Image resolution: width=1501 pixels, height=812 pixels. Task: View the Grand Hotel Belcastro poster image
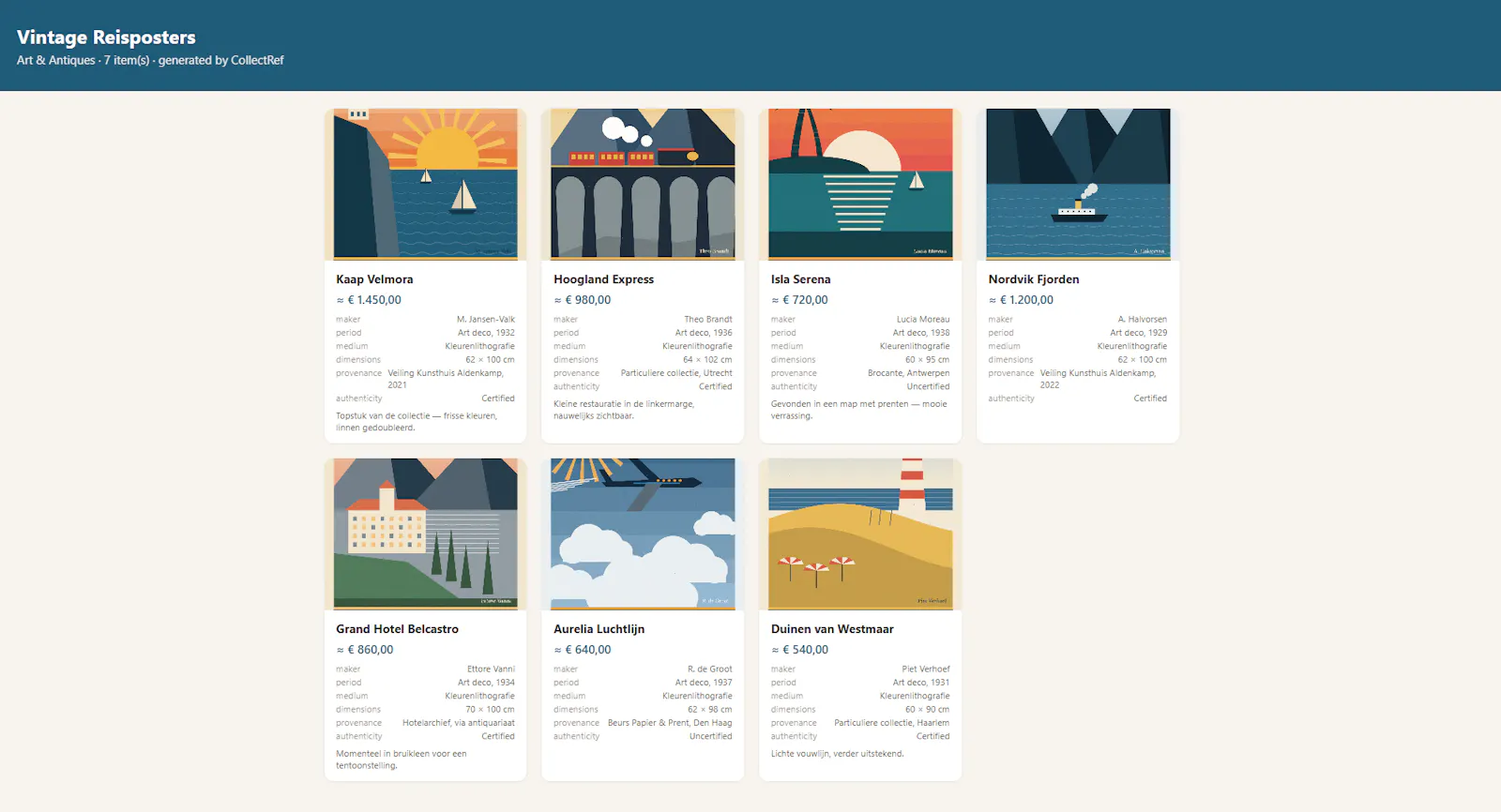425,534
